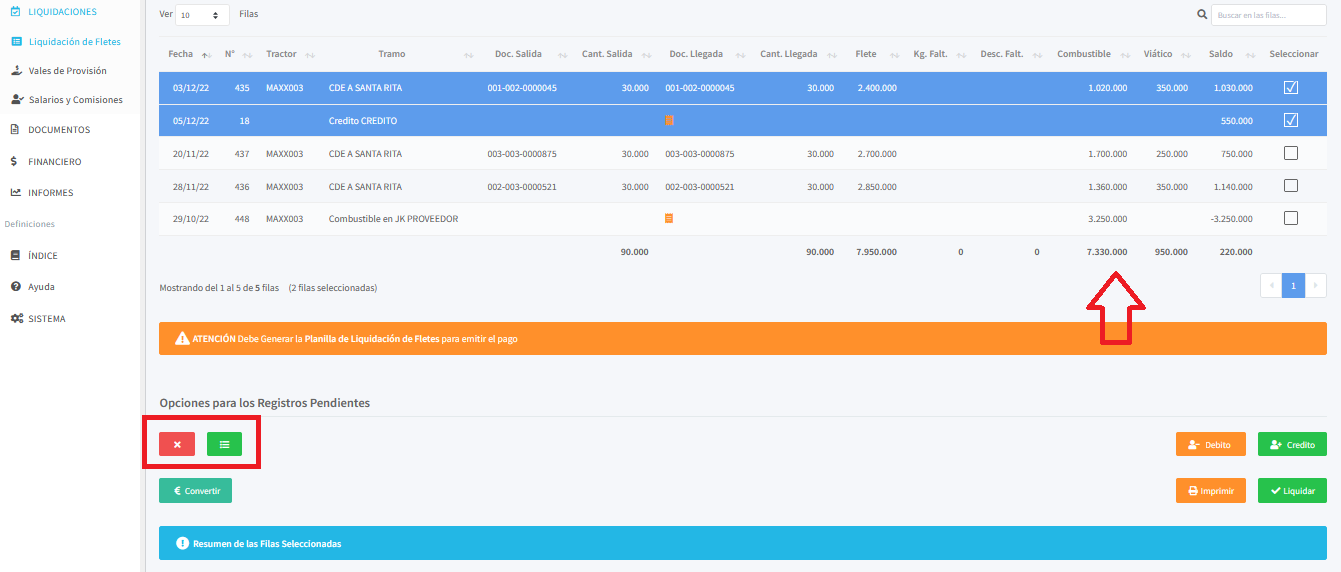Click the green list icon button

[224, 444]
